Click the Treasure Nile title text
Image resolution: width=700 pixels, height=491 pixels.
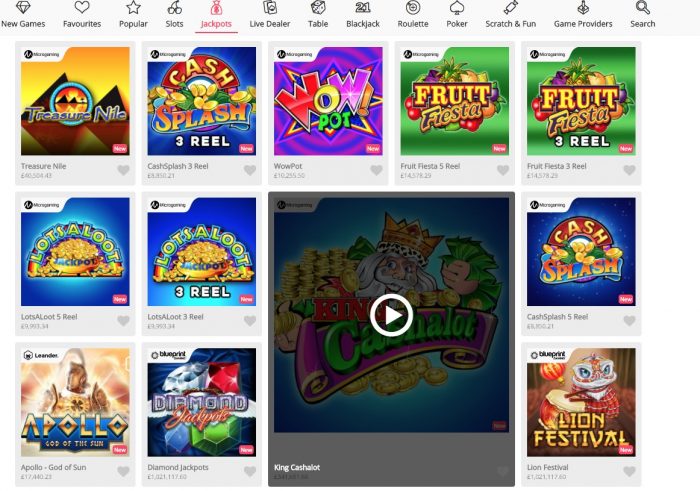click(x=43, y=166)
